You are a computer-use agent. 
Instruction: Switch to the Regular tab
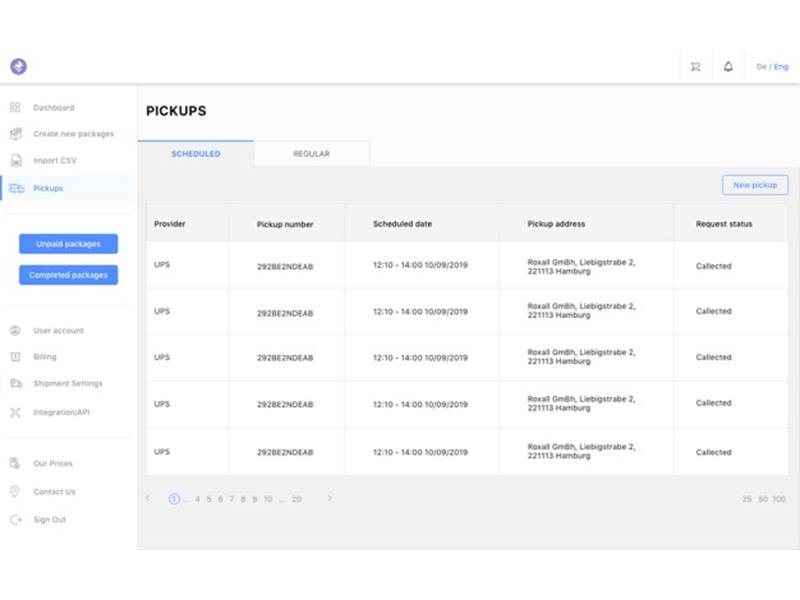[x=311, y=154]
